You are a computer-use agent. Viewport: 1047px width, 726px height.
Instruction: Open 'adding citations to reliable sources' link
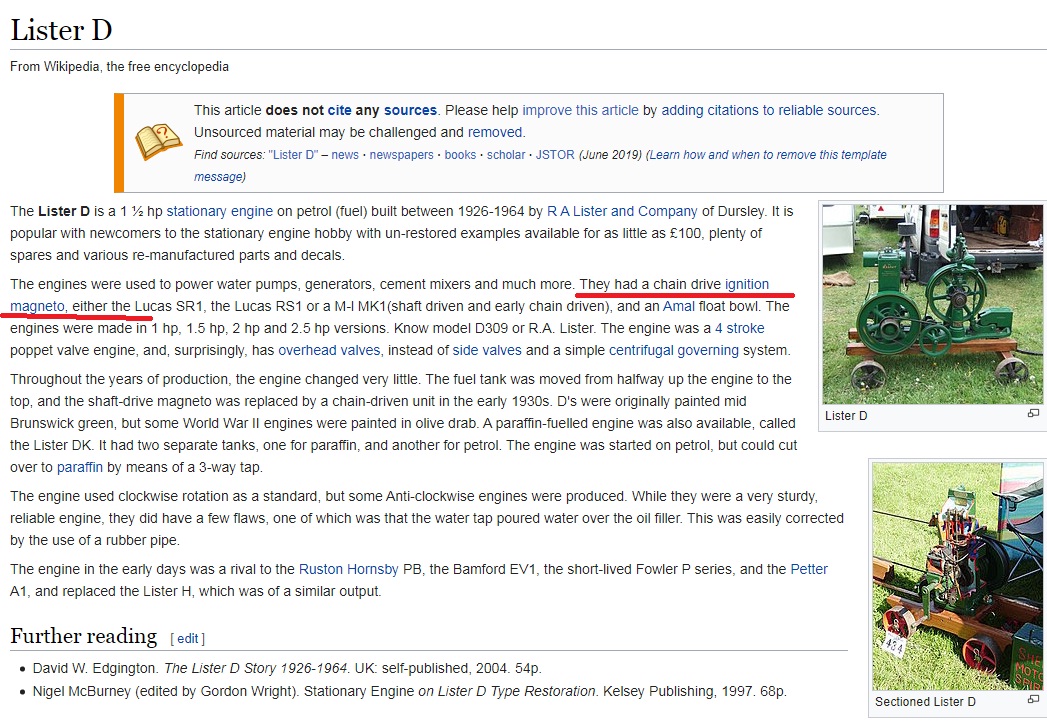pos(769,110)
